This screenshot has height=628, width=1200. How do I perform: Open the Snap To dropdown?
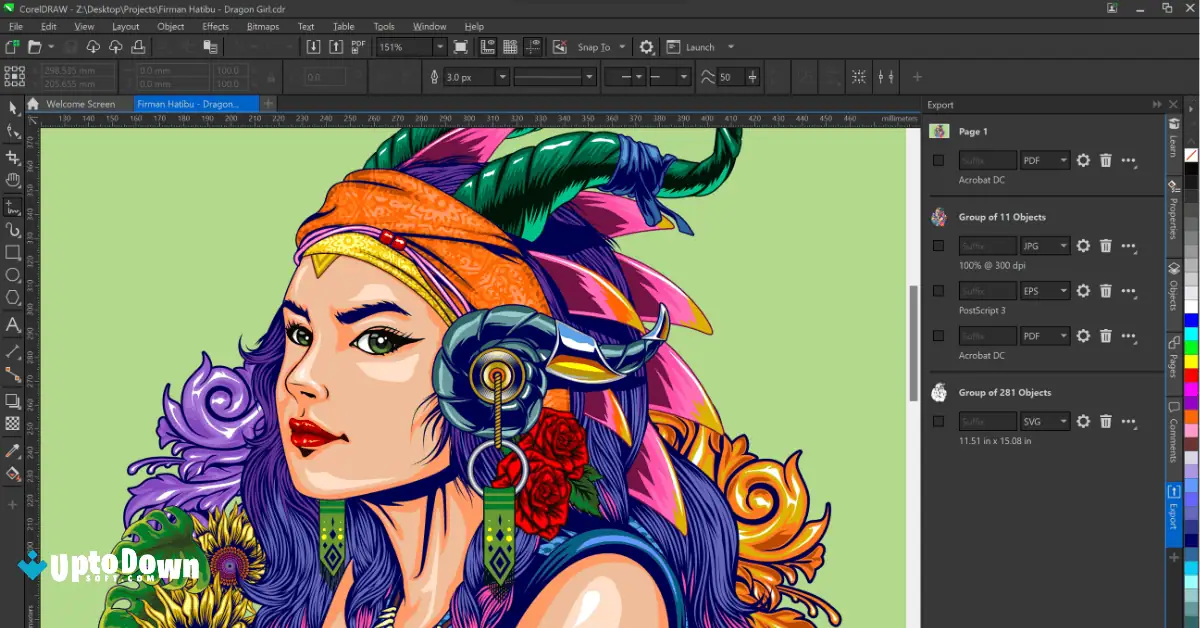point(621,47)
